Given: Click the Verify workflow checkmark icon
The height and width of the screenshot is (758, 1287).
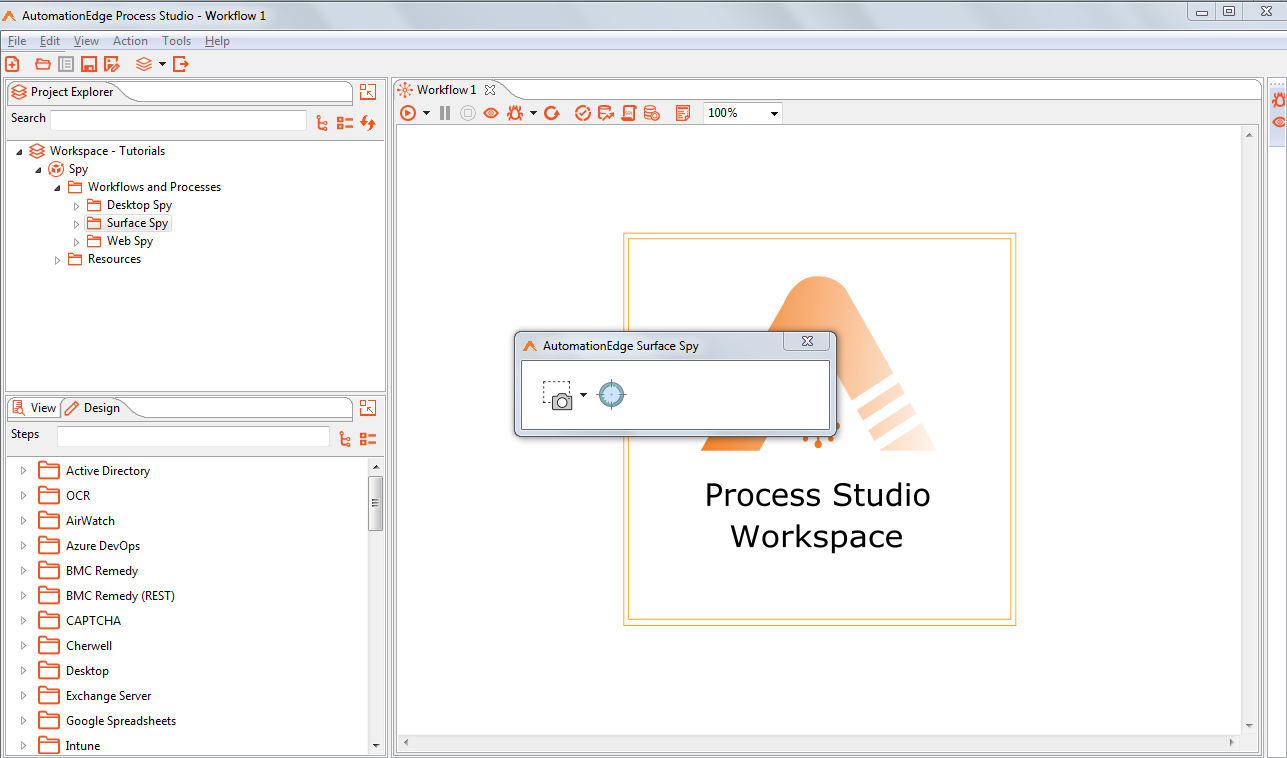Looking at the screenshot, I should 583,113.
